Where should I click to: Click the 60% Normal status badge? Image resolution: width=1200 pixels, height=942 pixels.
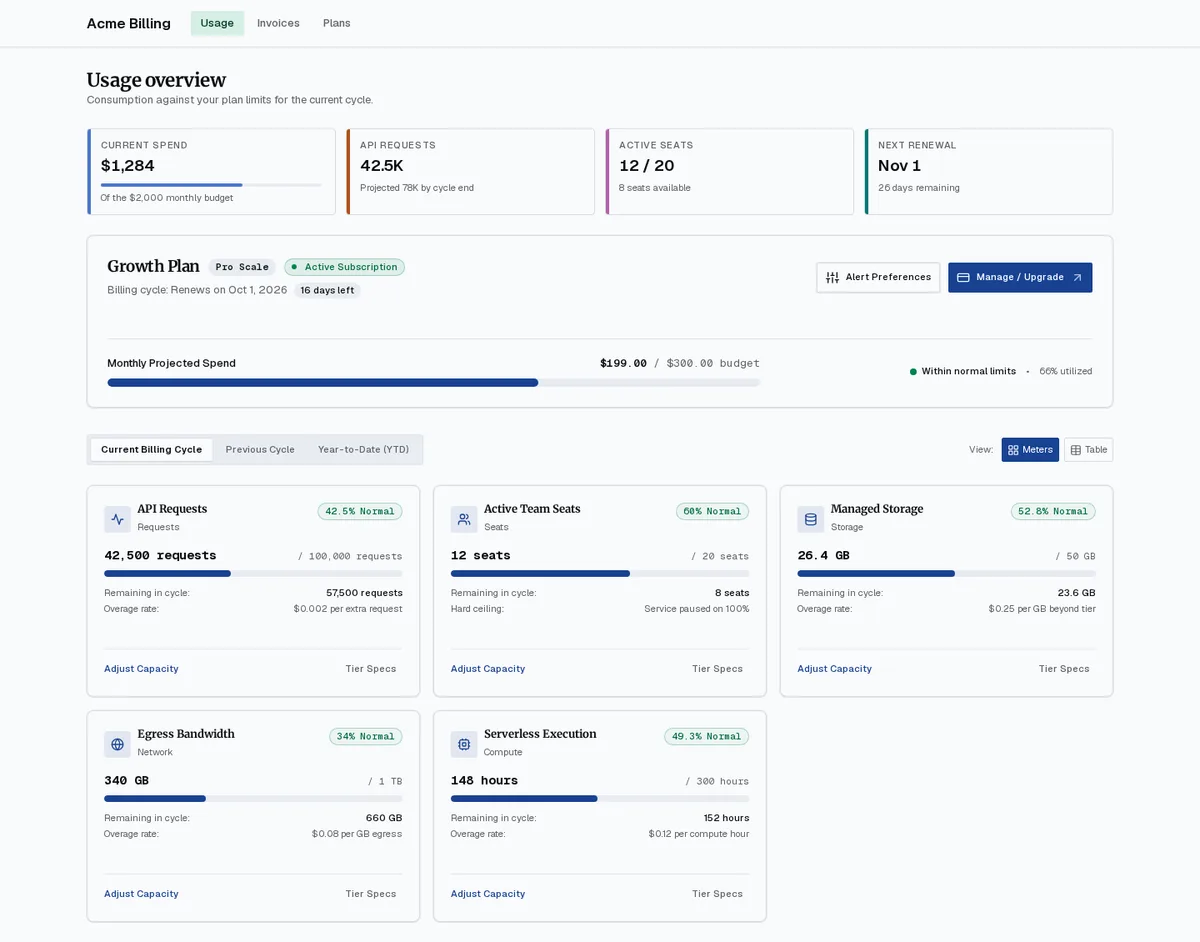tap(712, 511)
